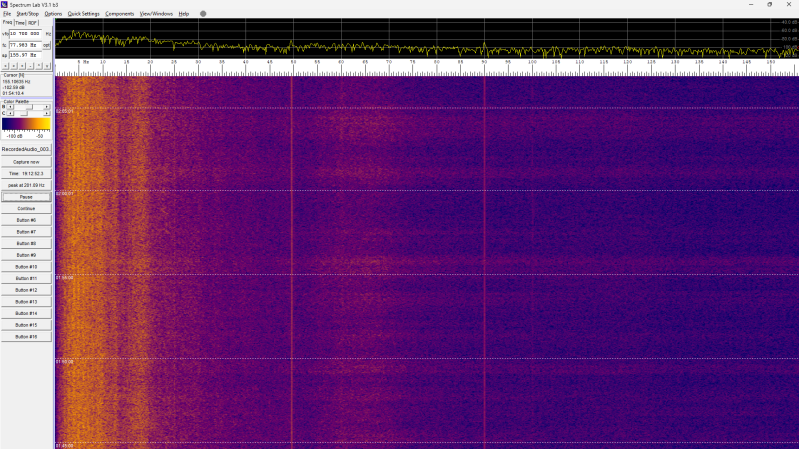Image resolution: width=799 pixels, height=449 pixels.
Task: Click the sp frequency span field
Action: pyautogui.click(x=25, y=55)
